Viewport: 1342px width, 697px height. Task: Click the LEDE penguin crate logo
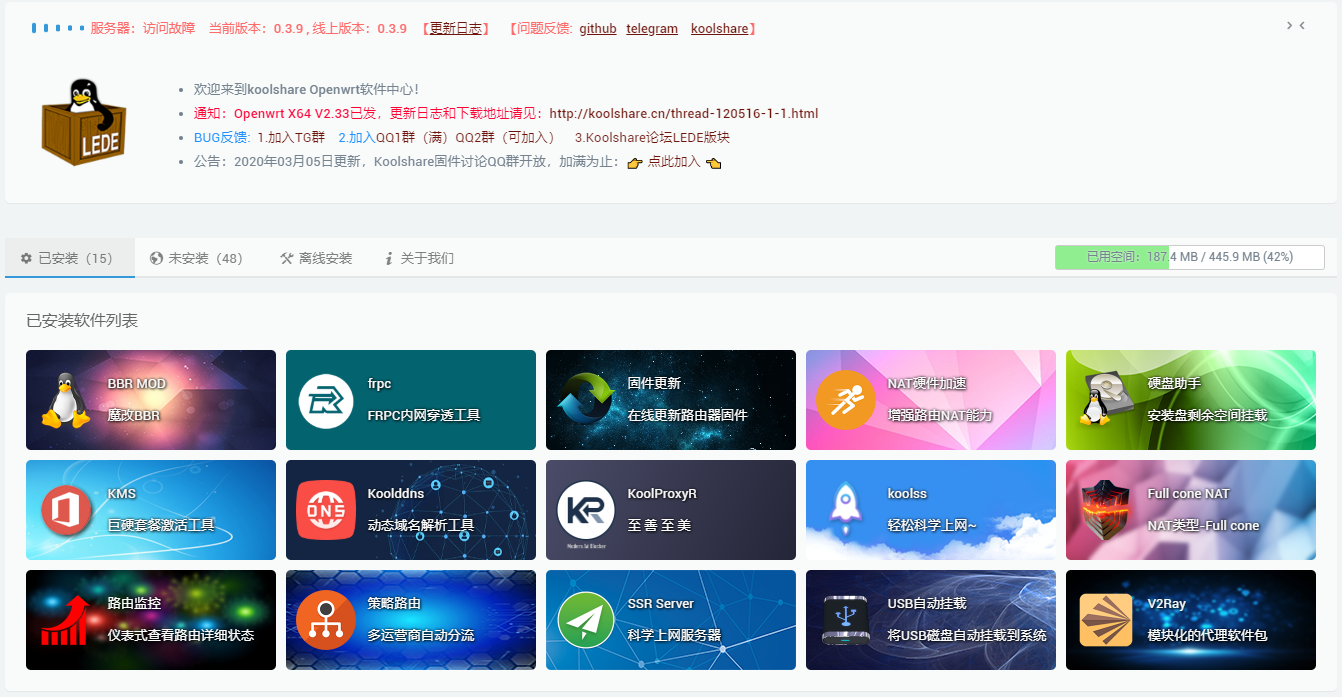(85, 122)
